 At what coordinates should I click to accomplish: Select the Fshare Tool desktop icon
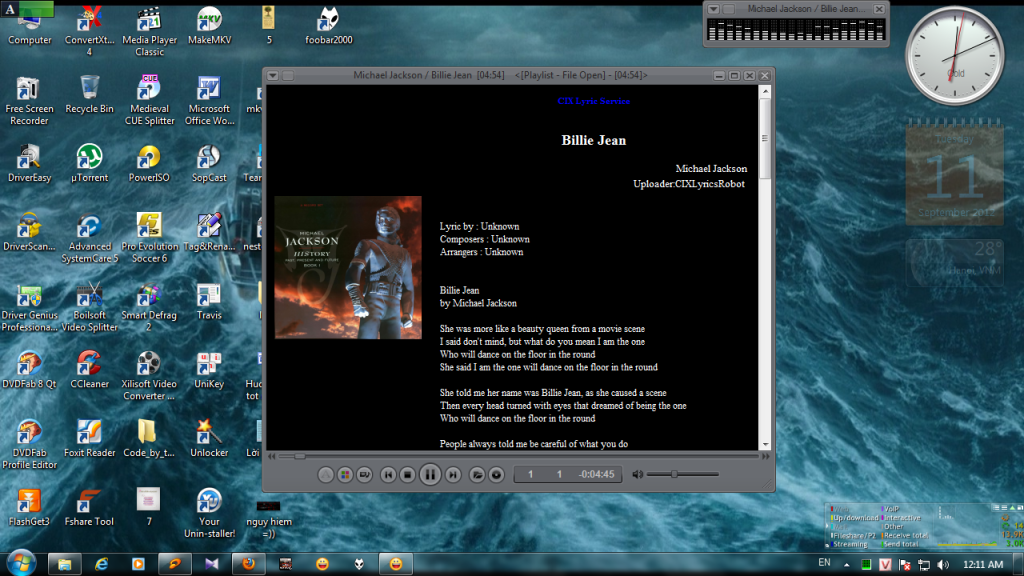89,508
